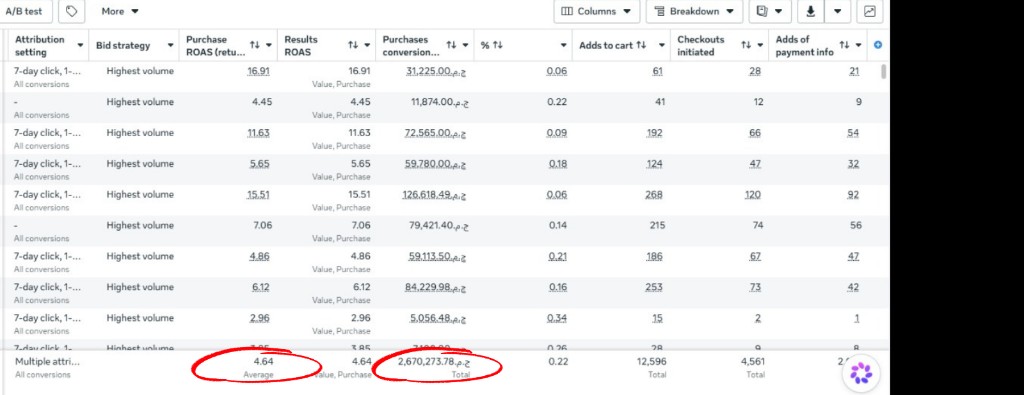Viewport: 1024px width, 395px height.
Task: Open the Purchases conversion column options arrow
Action: point(466,45)
